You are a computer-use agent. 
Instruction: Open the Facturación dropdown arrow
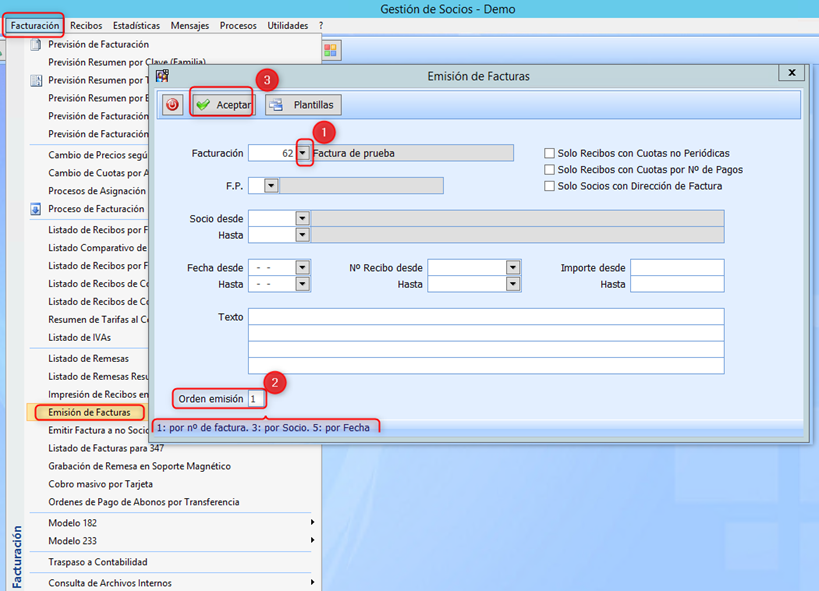coord(303,153)
